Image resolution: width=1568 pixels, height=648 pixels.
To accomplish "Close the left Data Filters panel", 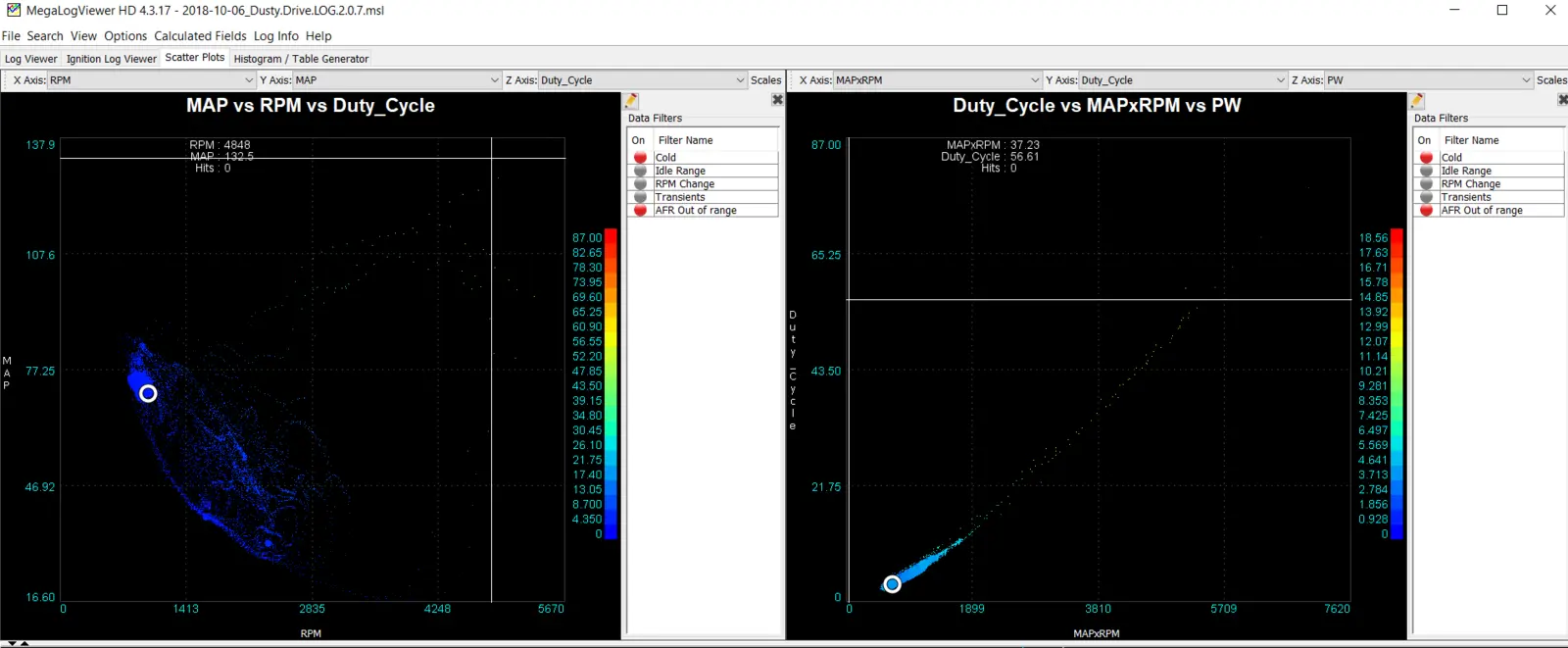I will point(777,100).
